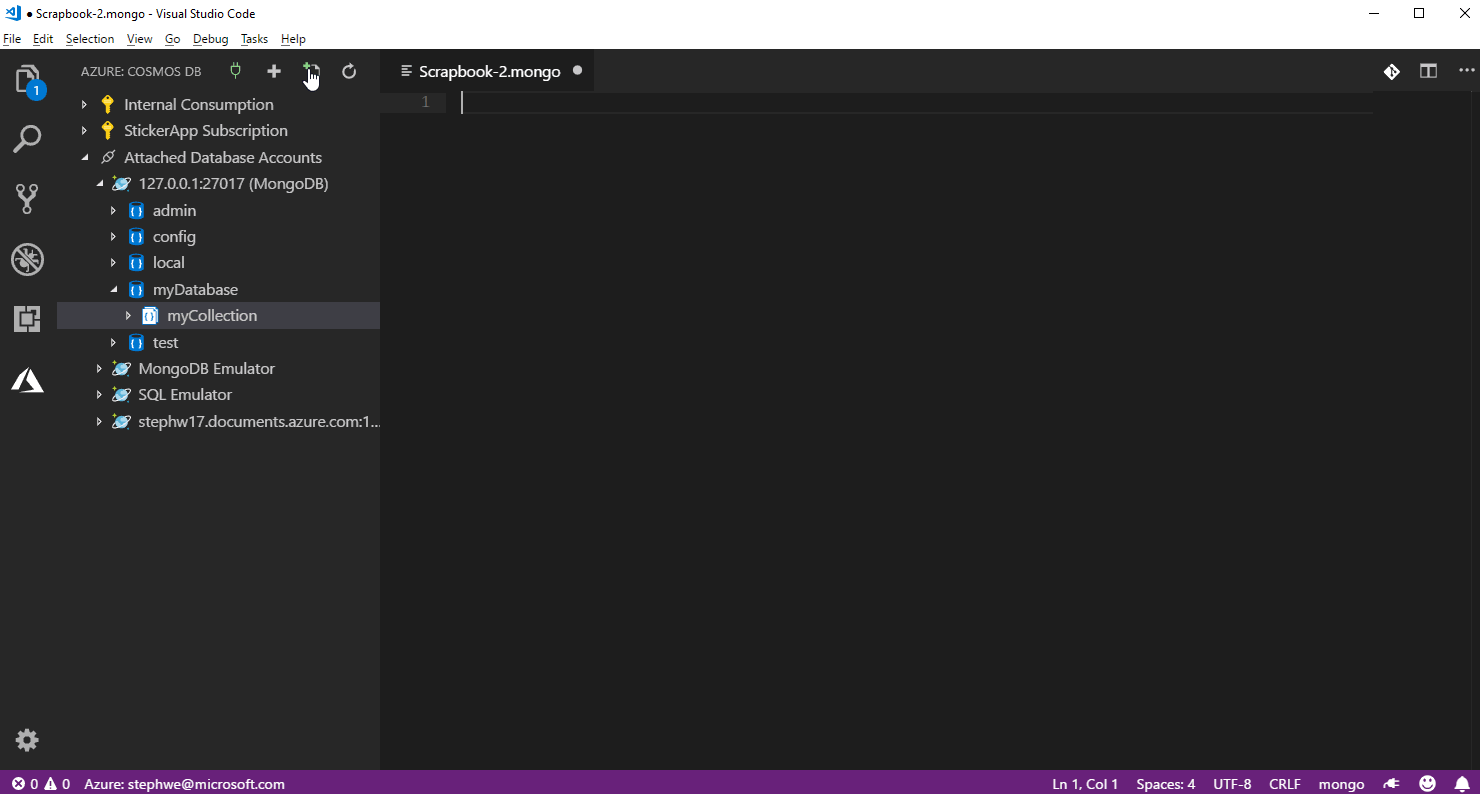Open Source Control in the activity bar
Screen dimensions: 1480x794
tap(27, 198)
